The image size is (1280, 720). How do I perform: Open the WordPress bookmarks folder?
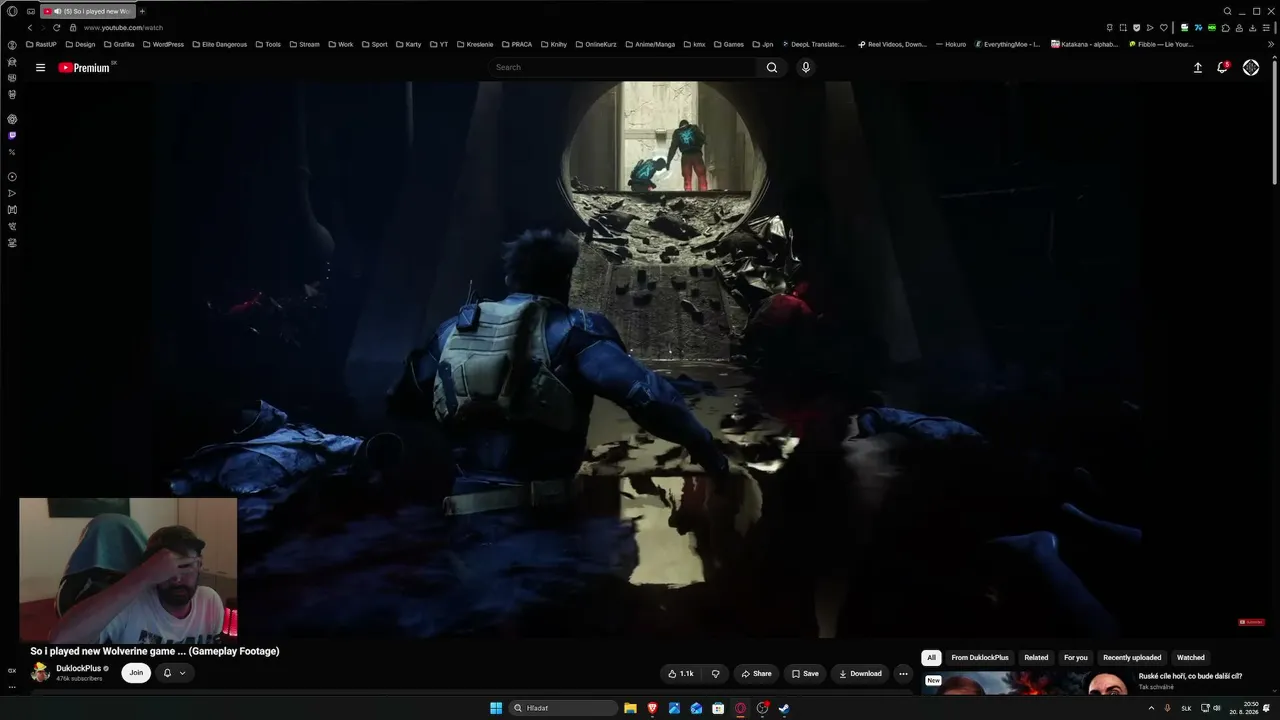tap(163, 44)
